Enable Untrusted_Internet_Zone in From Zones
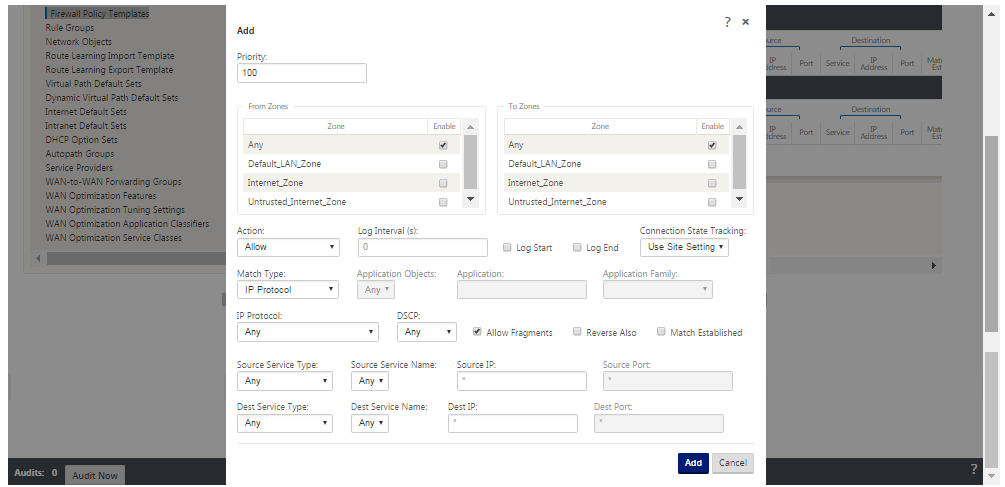The width and height of the screenshot is (1005, 487). (x=443, y=202)
